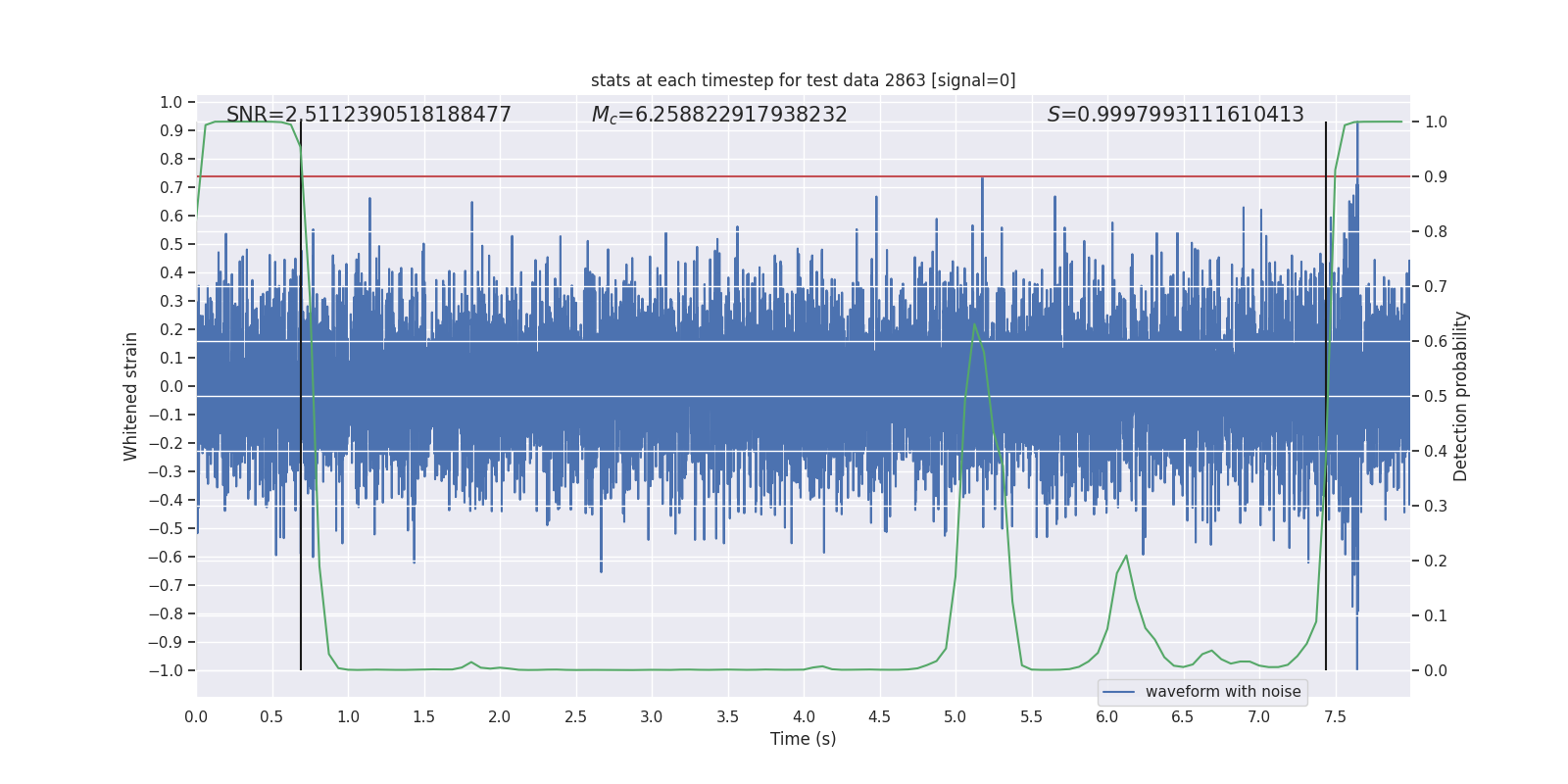This screenshot has width=1568, height=784.
Task: Click the "waveform with noise" legend label
Action: coord(1222,692)
